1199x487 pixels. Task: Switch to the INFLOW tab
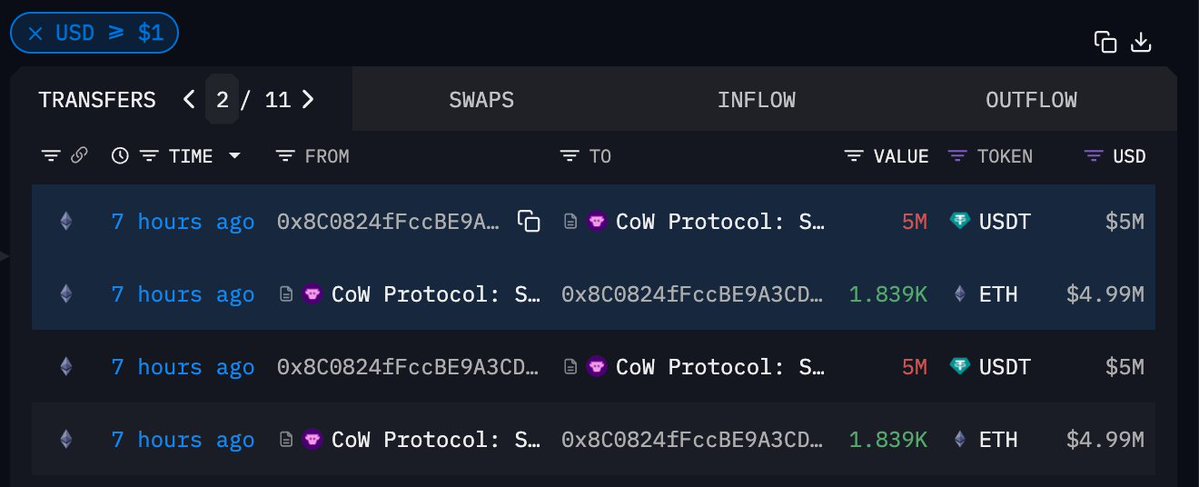756,99
